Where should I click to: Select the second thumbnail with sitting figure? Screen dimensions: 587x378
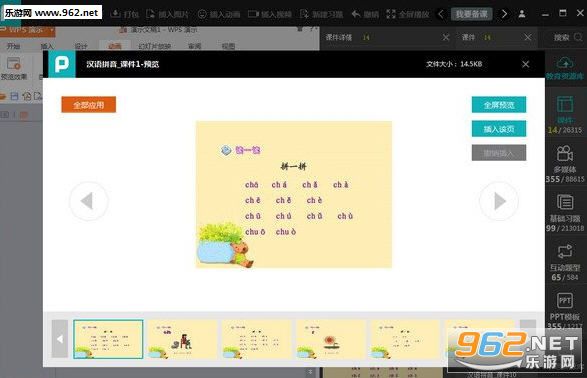[182, 339]
